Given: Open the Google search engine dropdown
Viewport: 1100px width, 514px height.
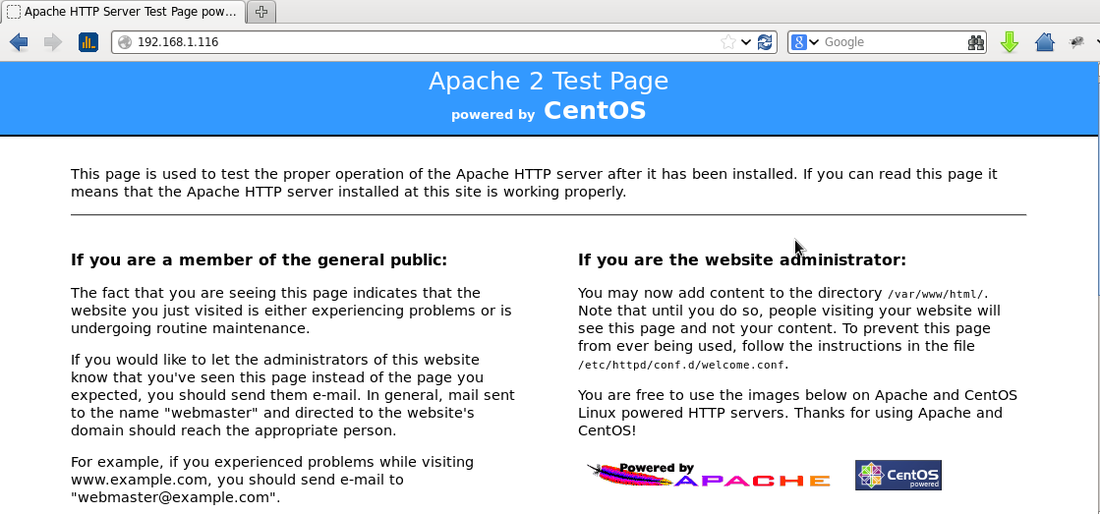Looking at the screenshot, I should coord(804,42).
